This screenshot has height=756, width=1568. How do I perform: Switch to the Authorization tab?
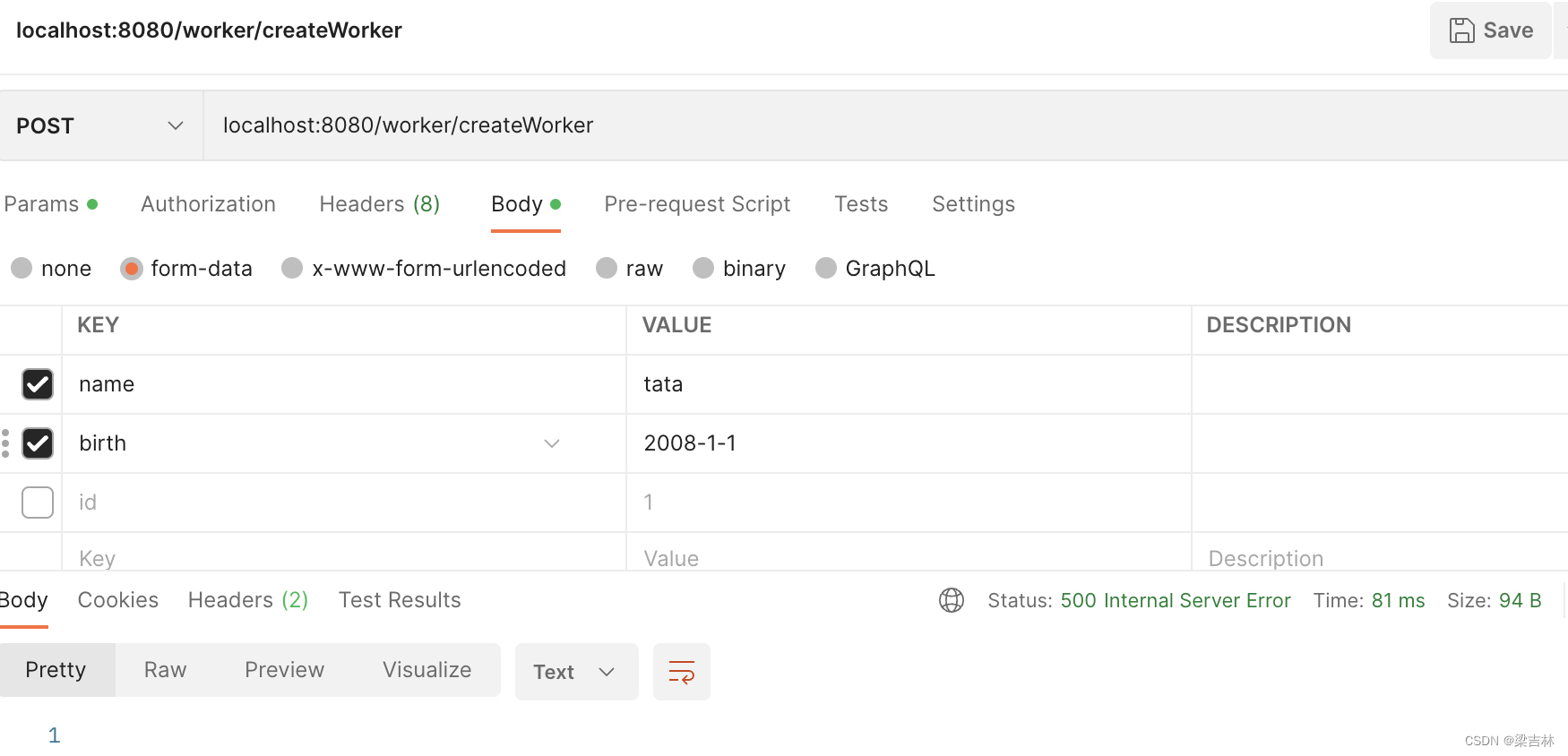click(x=208, y=204)
